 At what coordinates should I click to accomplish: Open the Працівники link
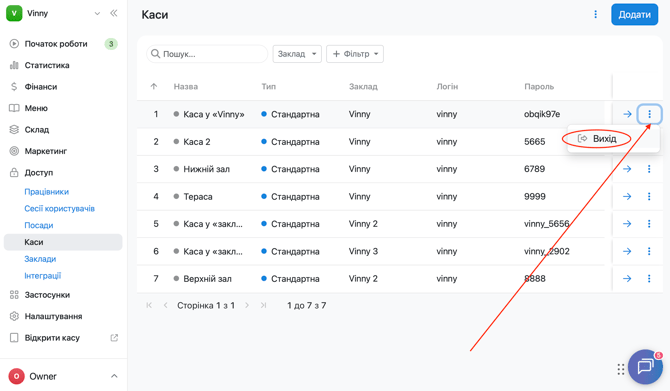coord(47,191)
